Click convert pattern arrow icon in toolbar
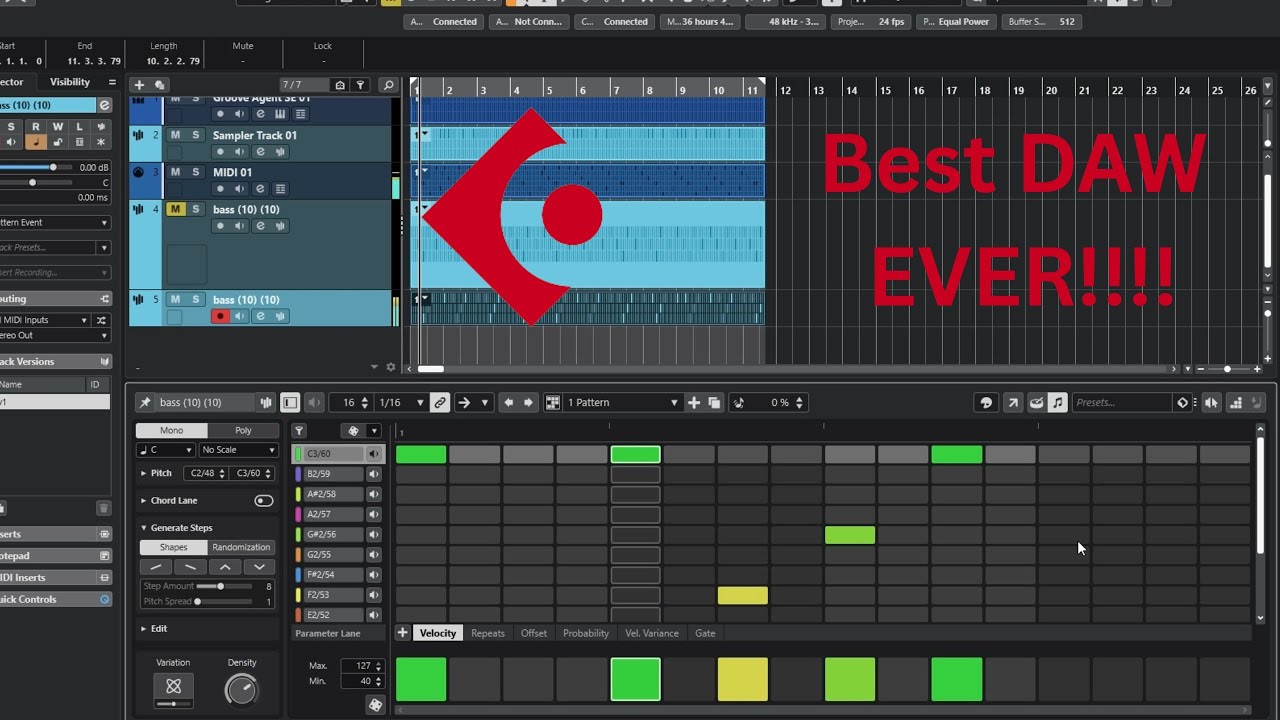Viewport: 1280px width, 720px height. [1012, 403]
